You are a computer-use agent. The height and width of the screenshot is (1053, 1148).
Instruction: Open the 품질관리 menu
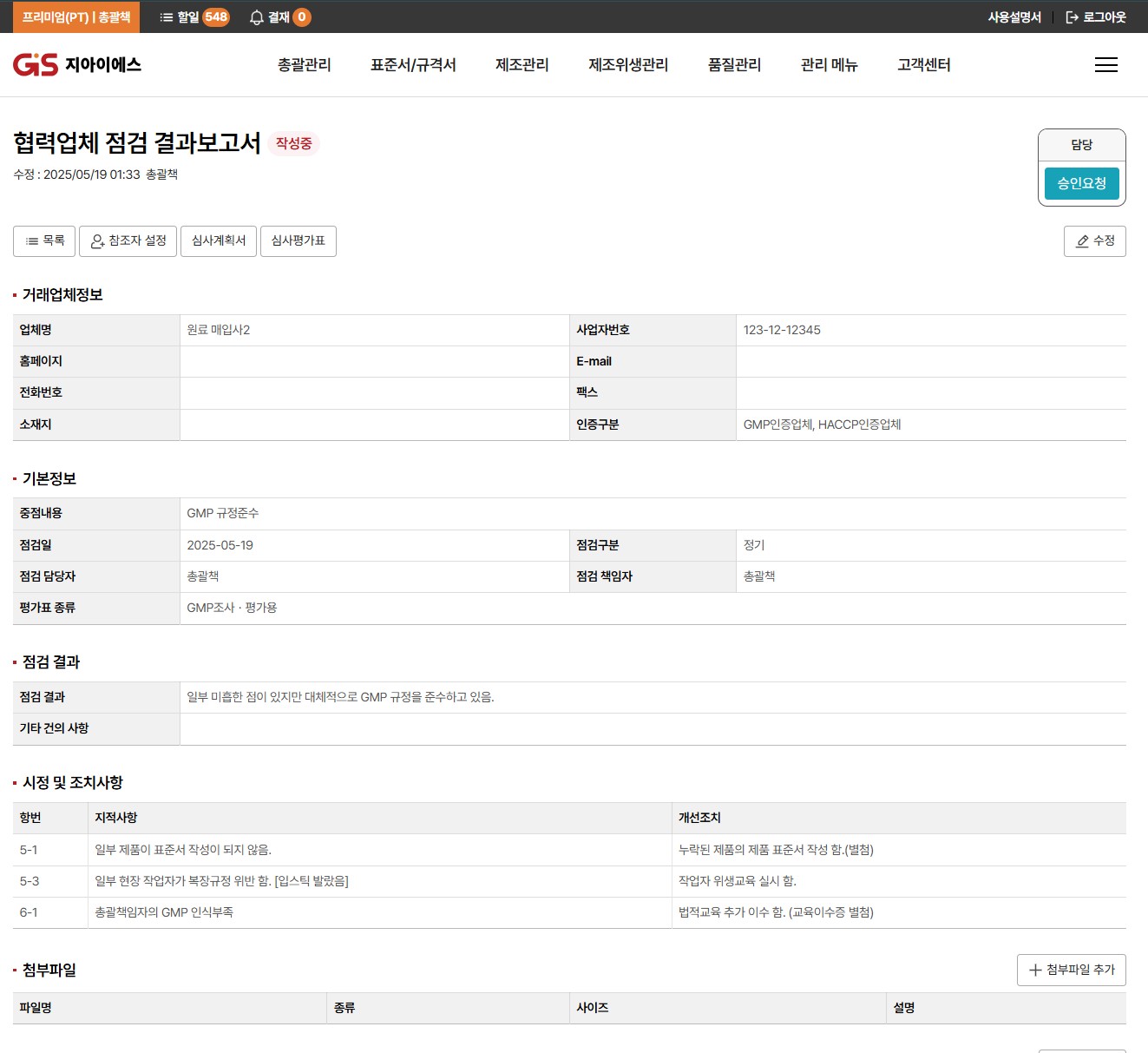(x=735, y=65)
